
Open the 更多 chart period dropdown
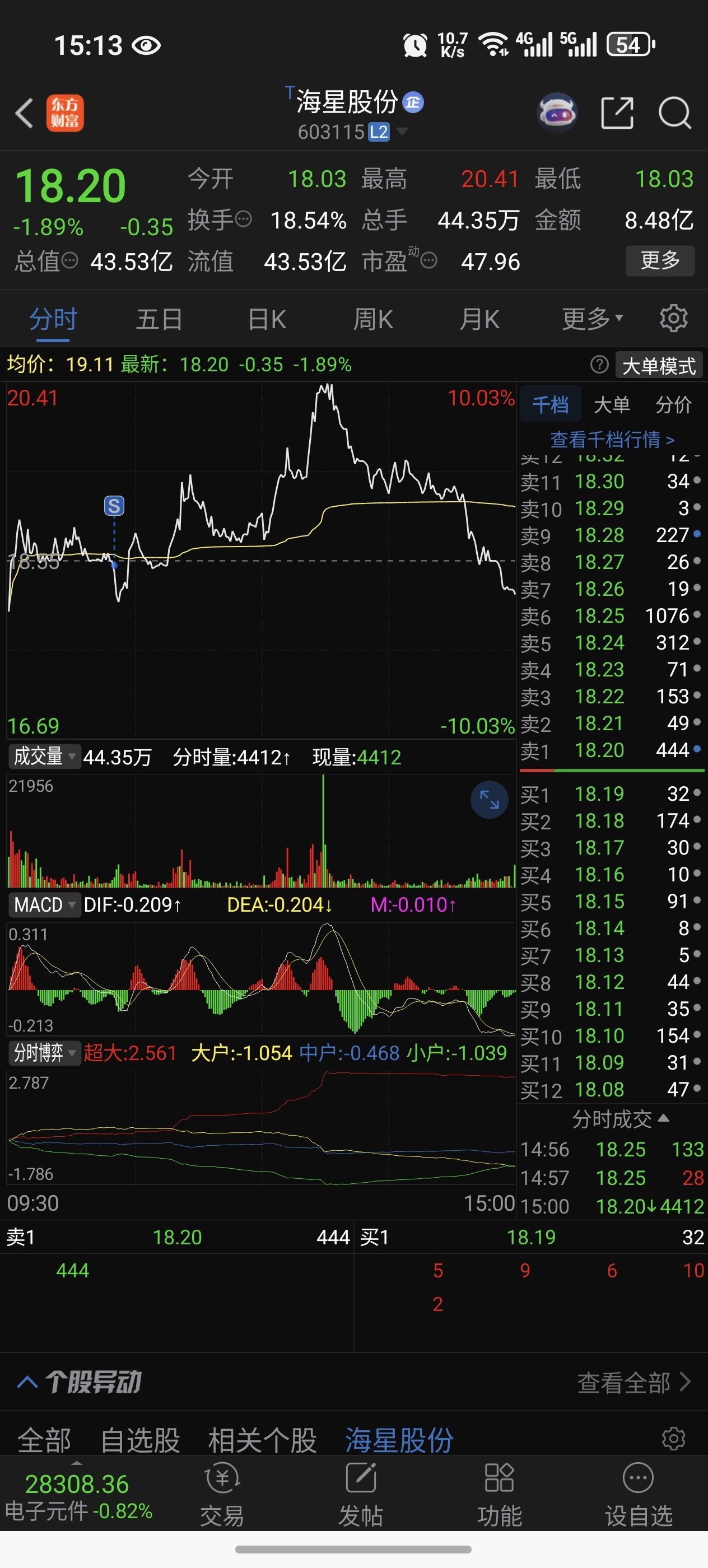pyautogui.click(x=592, y=318)
